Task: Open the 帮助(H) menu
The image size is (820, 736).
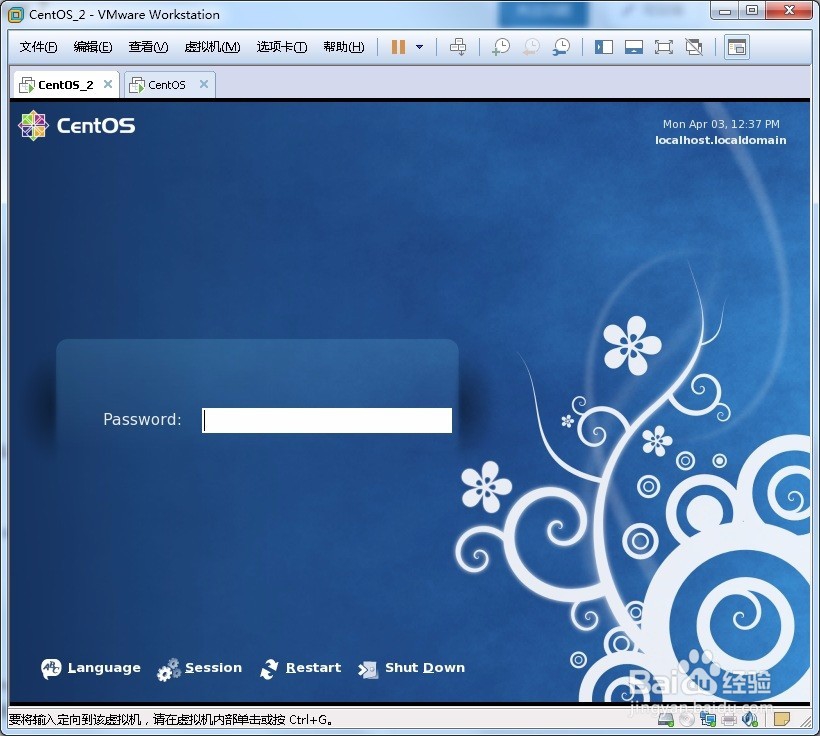Action: click(x=344, y=47)
